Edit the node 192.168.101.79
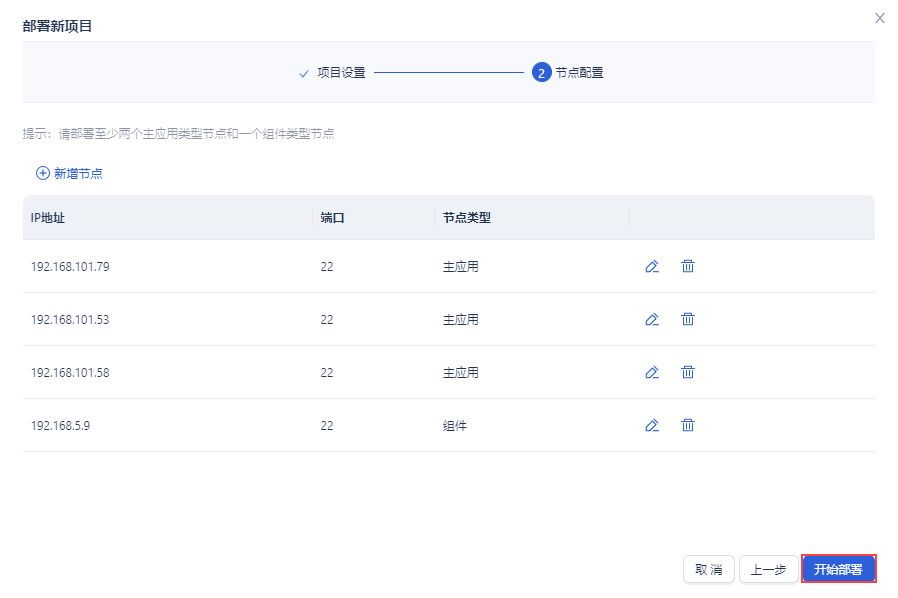 tap(652, 266)
